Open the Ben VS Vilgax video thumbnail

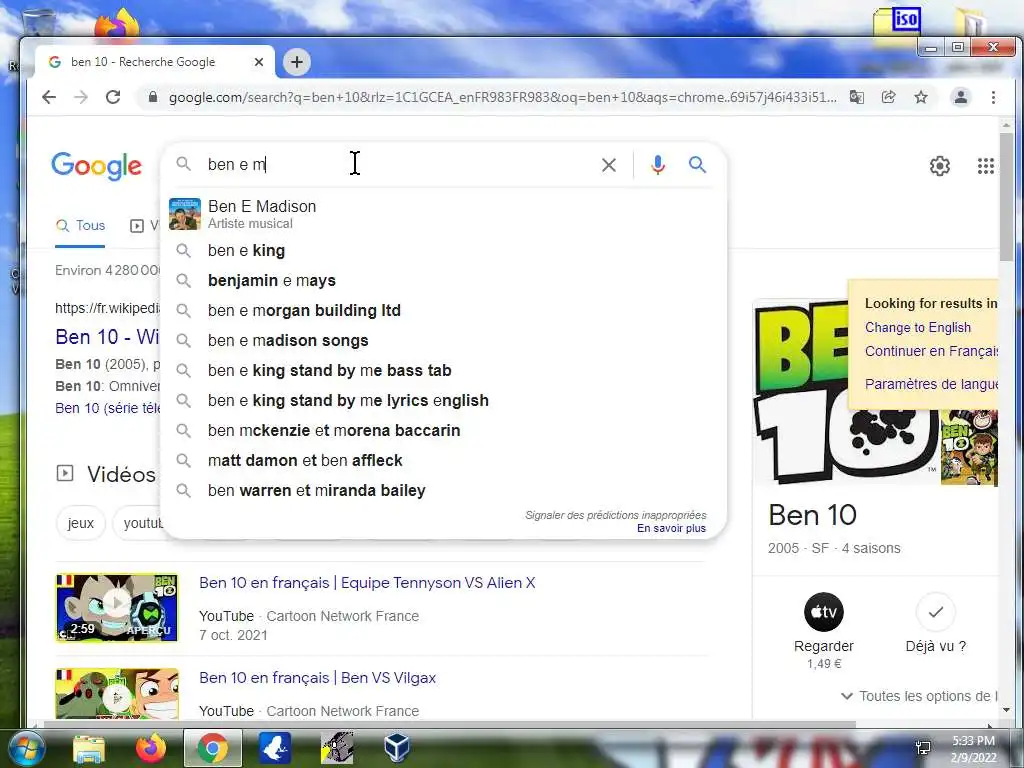(117, 694)
